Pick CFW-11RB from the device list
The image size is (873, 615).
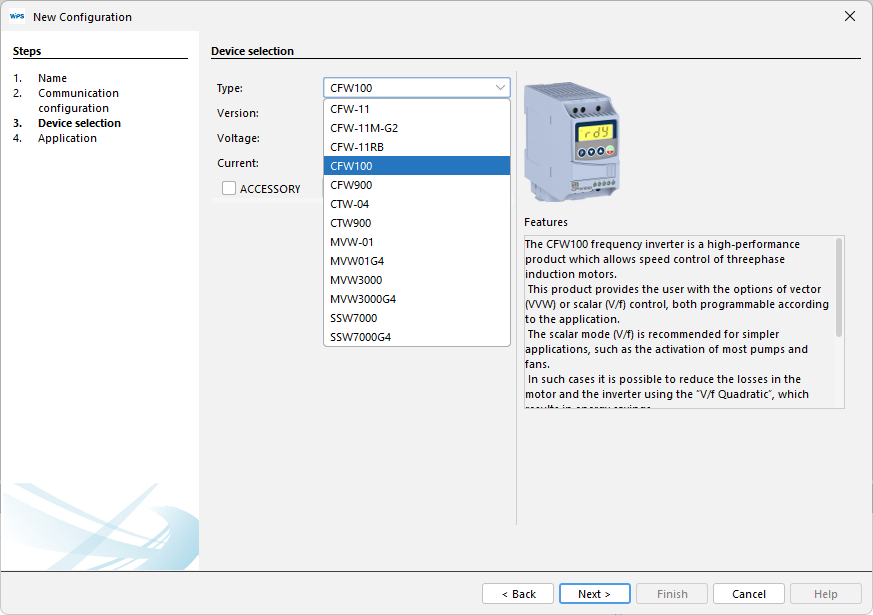coord(416,147)
